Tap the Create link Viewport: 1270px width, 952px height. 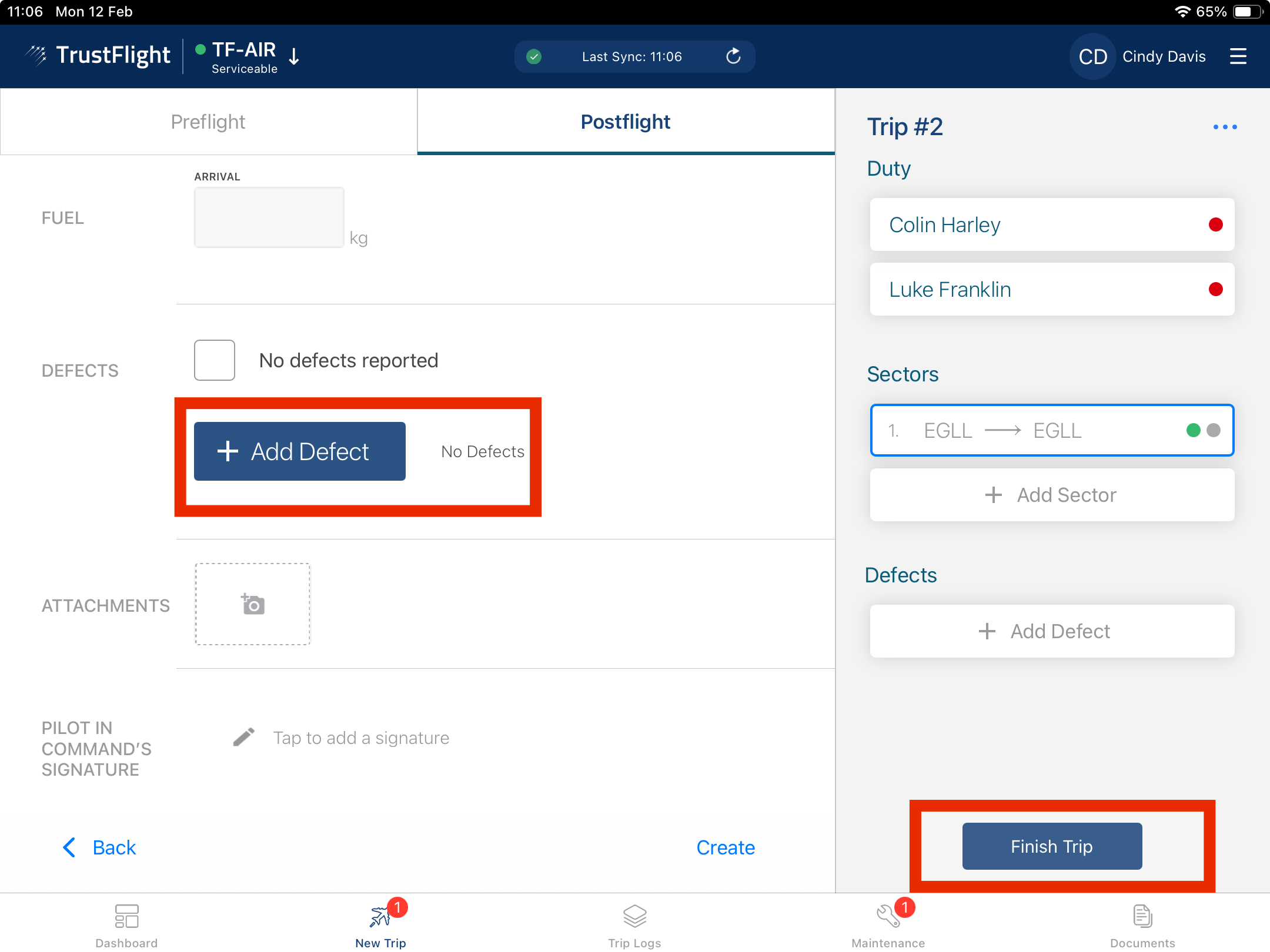725,847
